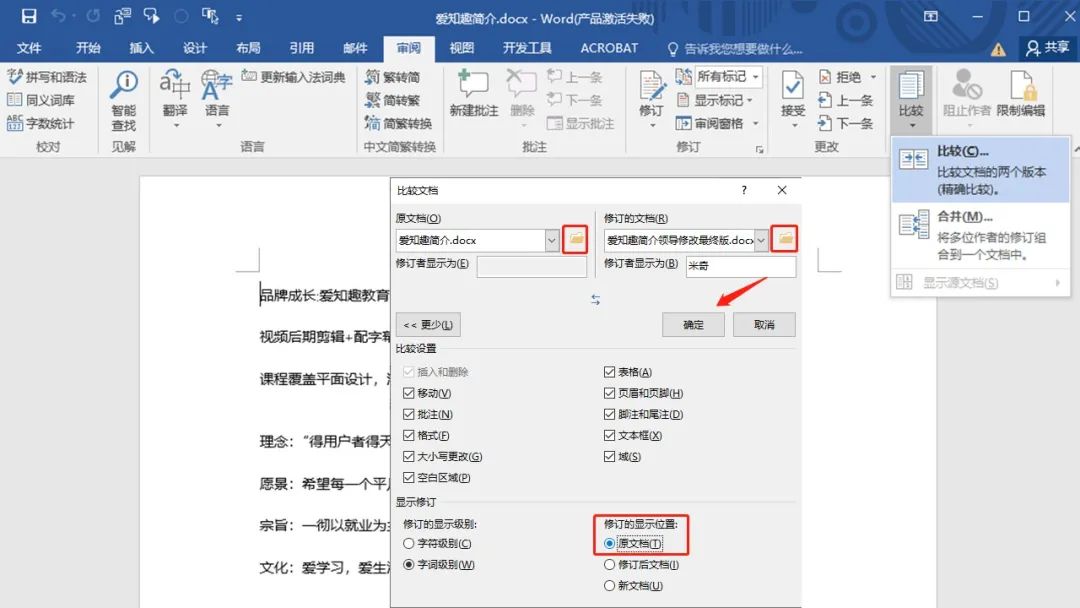
Task: Browse for the 修订的文档 file with folder icon
Action: (x=785, y=239)
